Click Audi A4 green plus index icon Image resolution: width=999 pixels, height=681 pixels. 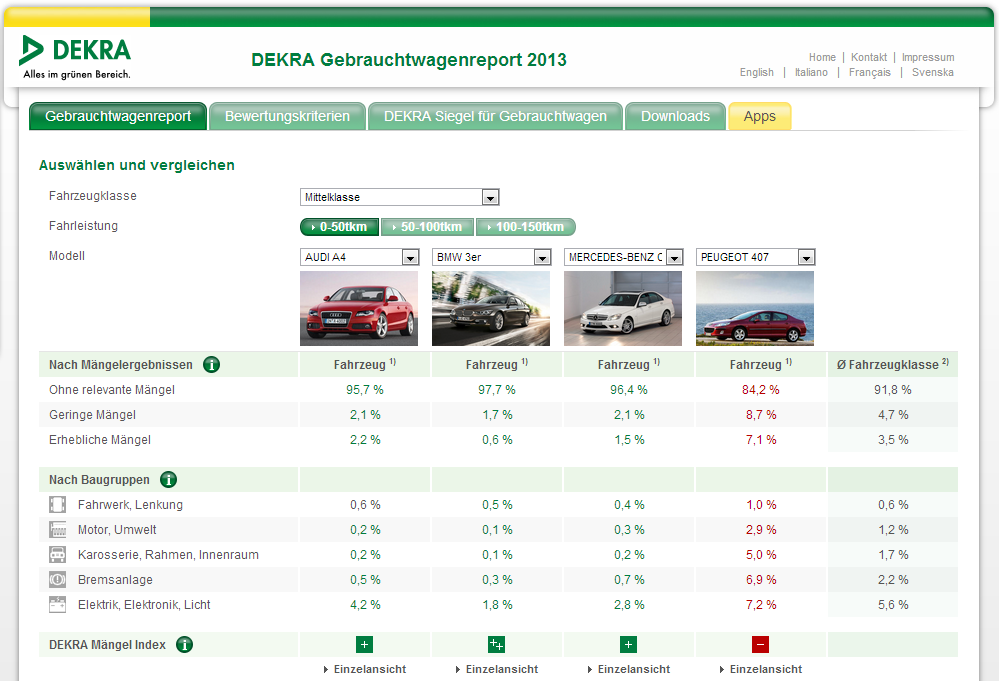364,645
